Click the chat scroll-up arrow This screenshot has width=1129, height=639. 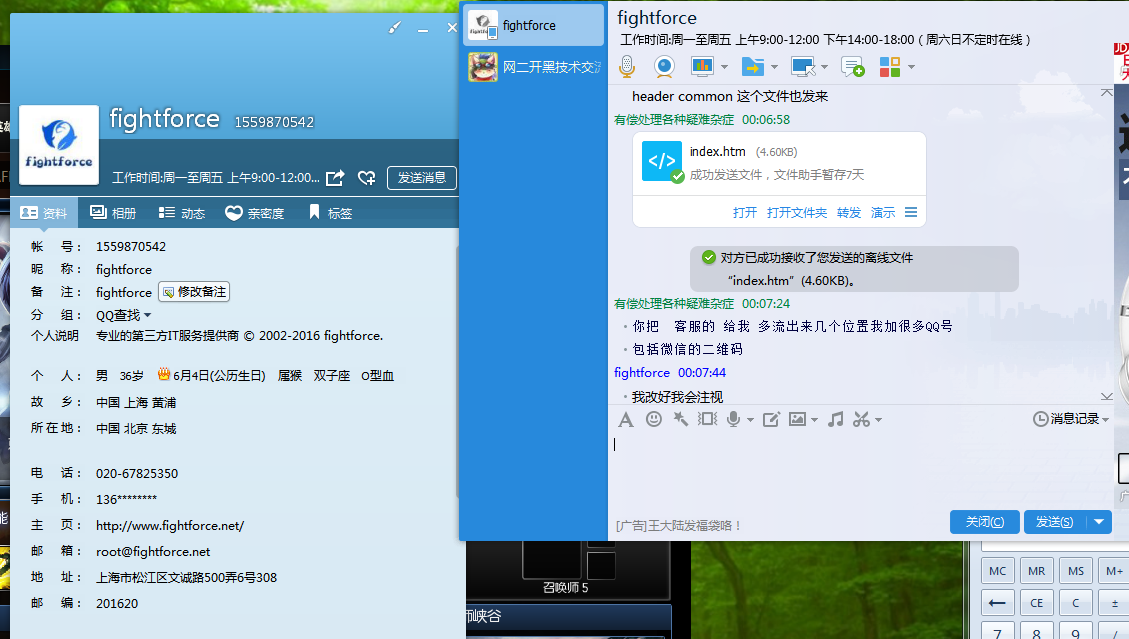1107,92
